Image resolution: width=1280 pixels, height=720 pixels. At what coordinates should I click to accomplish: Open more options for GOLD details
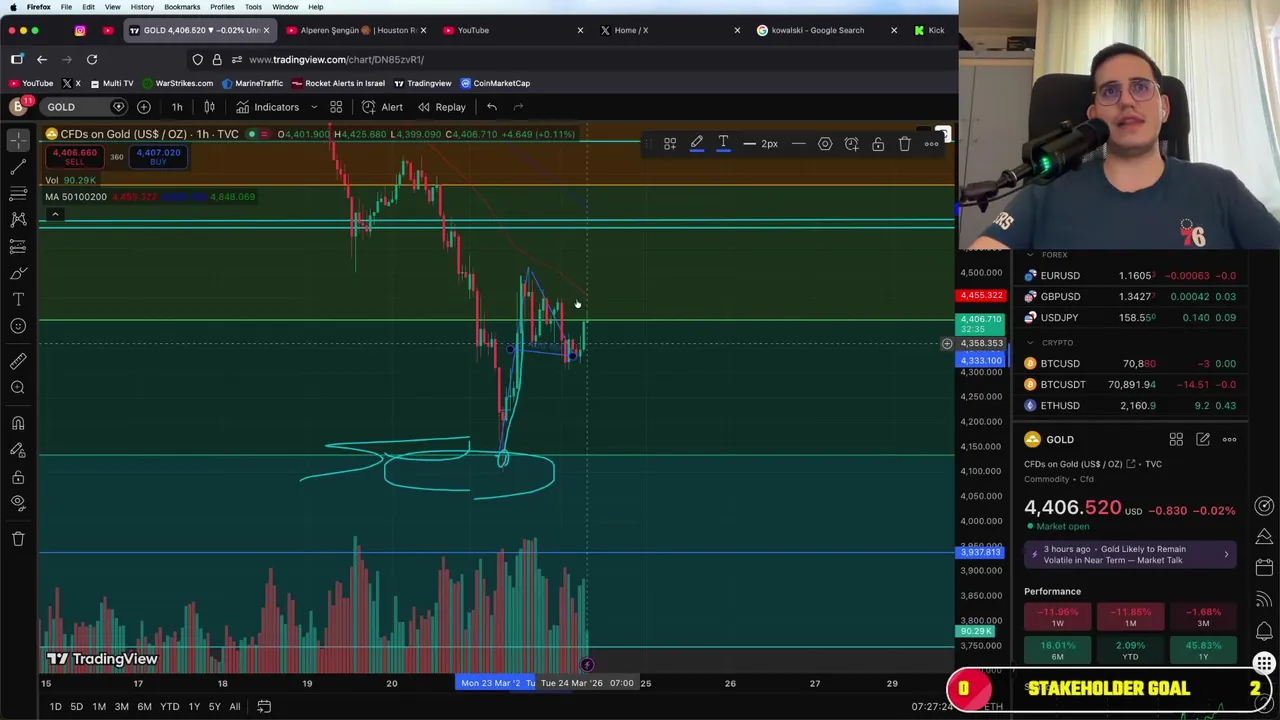pos(1229,439)
